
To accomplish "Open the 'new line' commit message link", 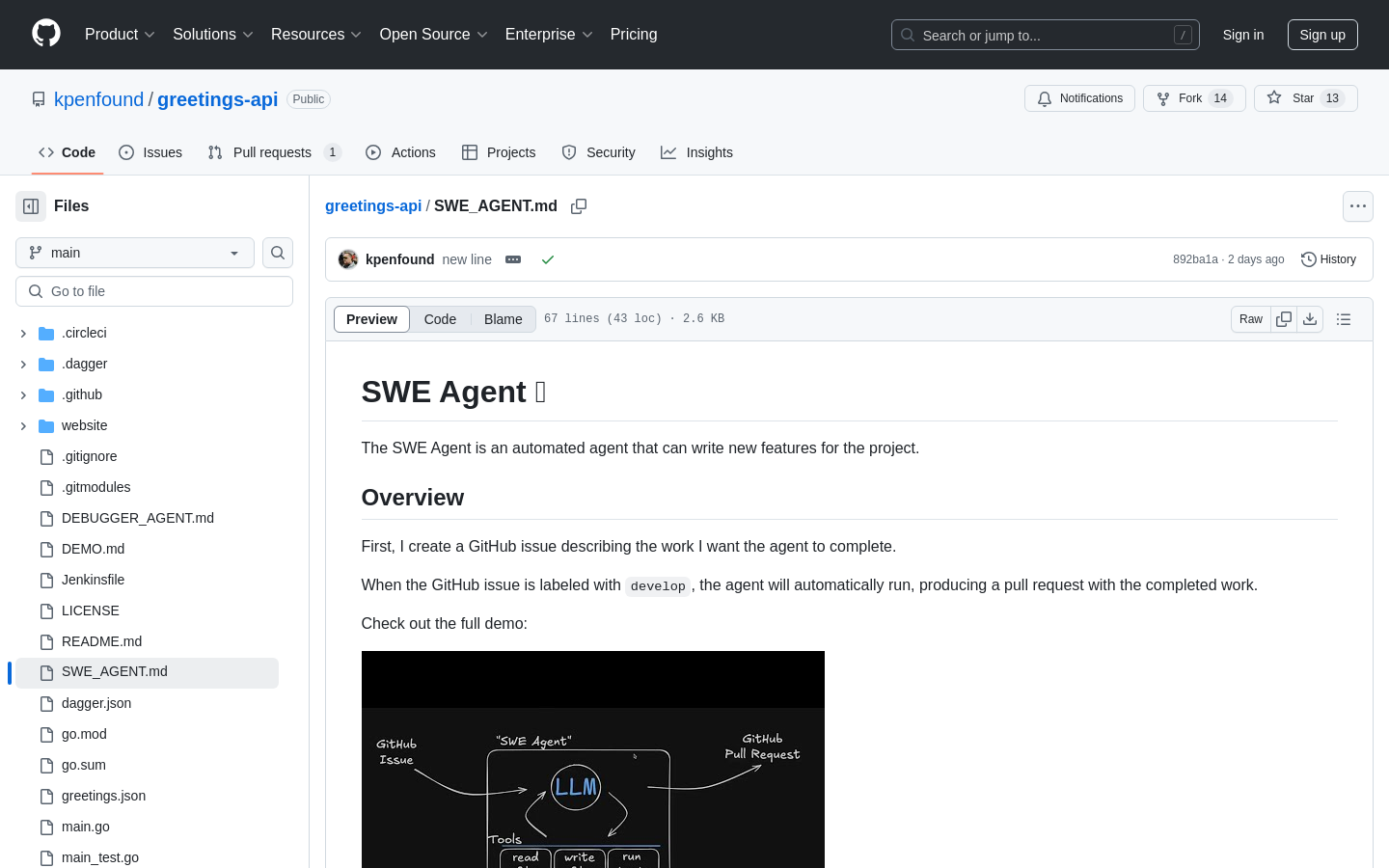I will point(467,259).
